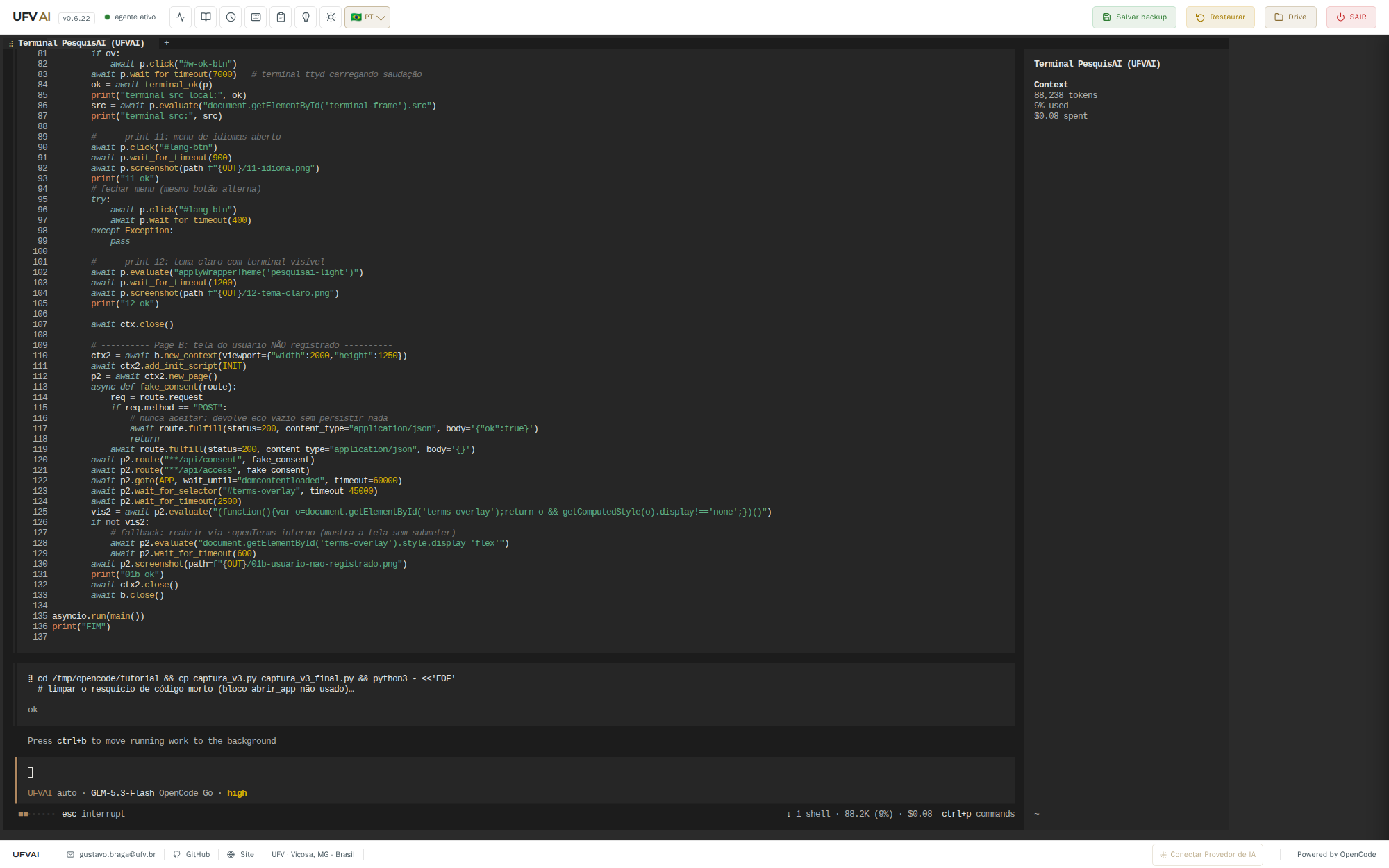The image size is (1389, 868).
Task: Click 'UFV · Viçosa, MG · Brasil' footer text
Action: pos(313,854)
